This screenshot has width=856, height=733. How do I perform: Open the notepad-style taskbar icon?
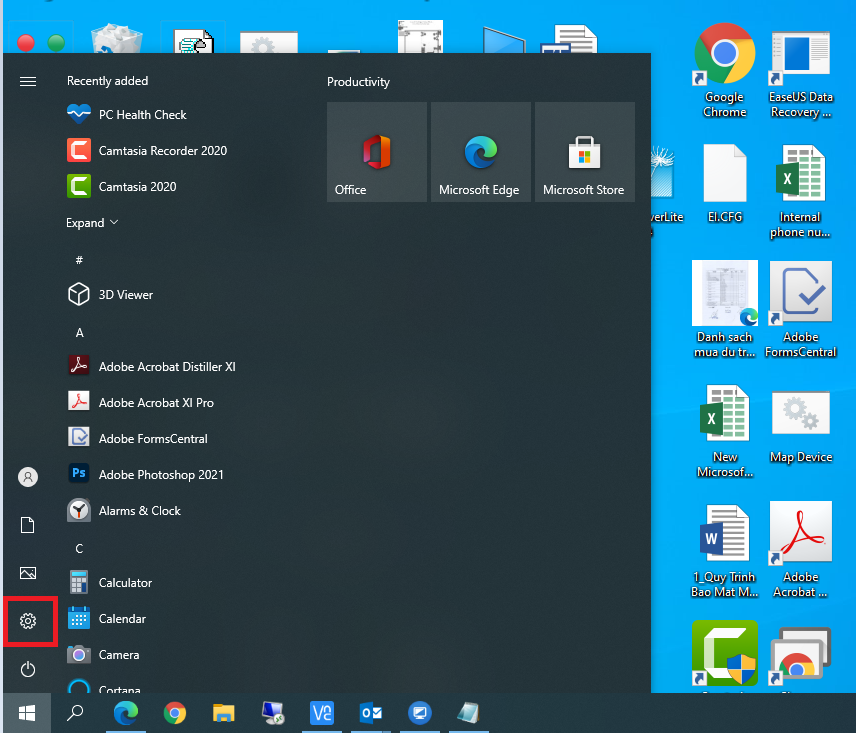coord(468,713)
